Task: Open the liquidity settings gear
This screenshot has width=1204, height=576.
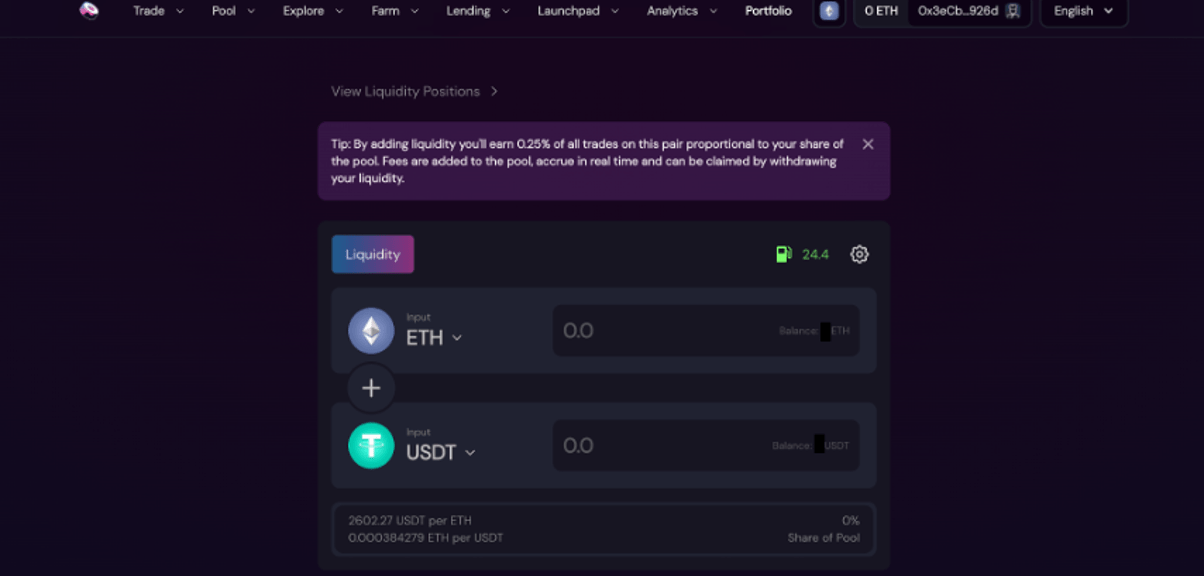Action: click(x=859, y=254)
